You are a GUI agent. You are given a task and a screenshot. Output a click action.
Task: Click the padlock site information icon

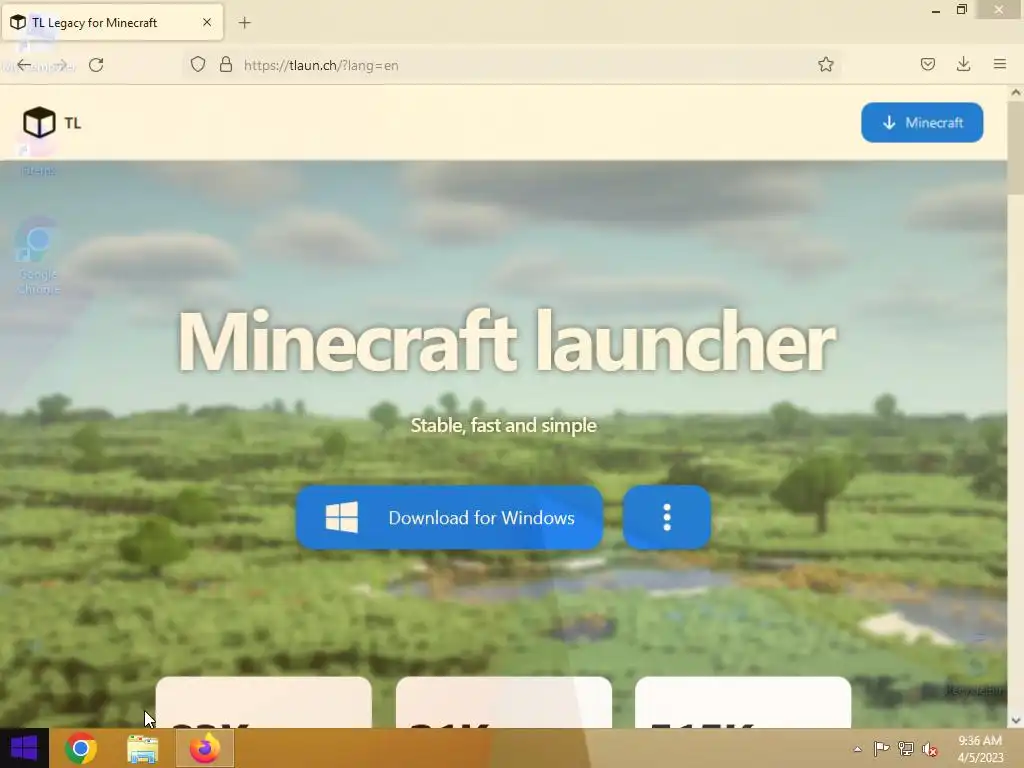[x=226, y=65]
